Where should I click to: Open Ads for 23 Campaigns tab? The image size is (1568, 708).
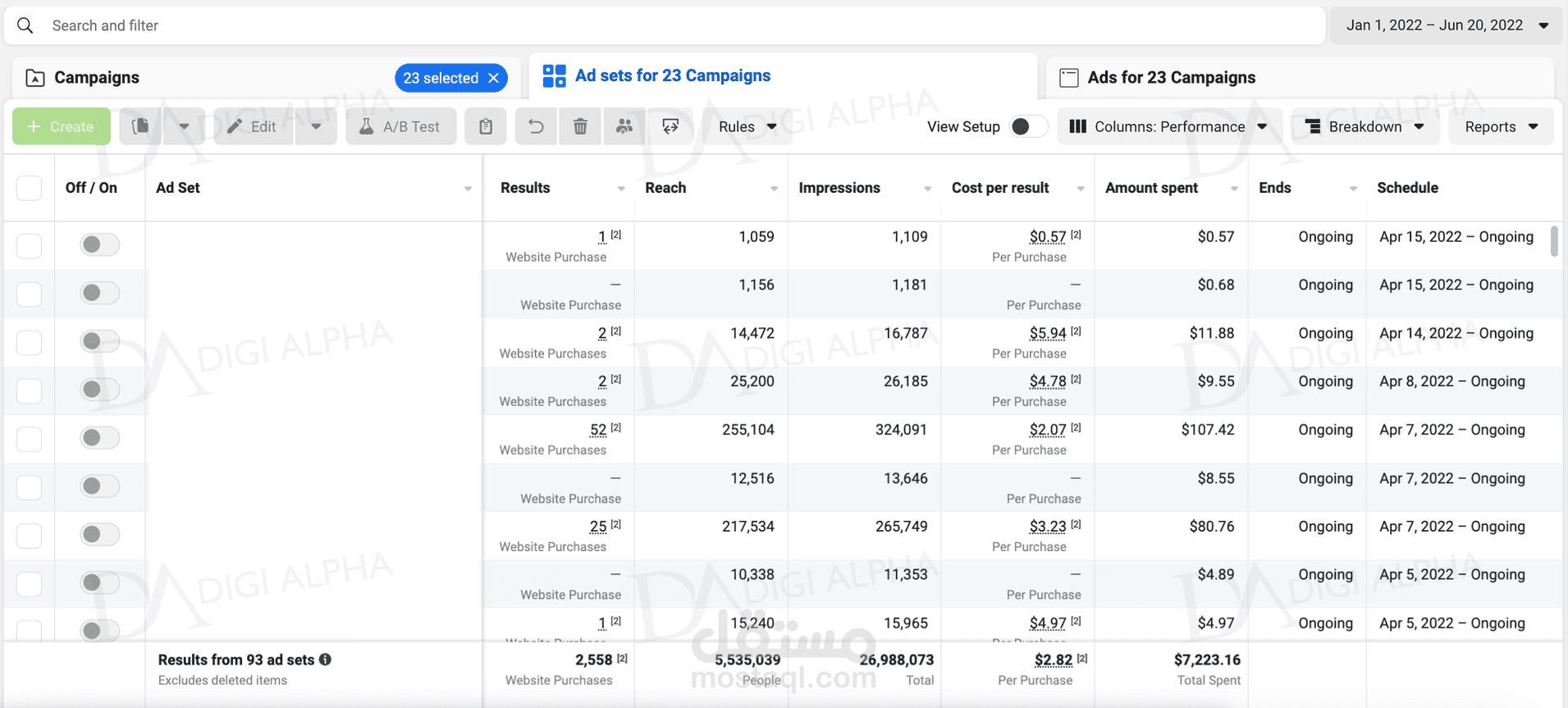1157,78
